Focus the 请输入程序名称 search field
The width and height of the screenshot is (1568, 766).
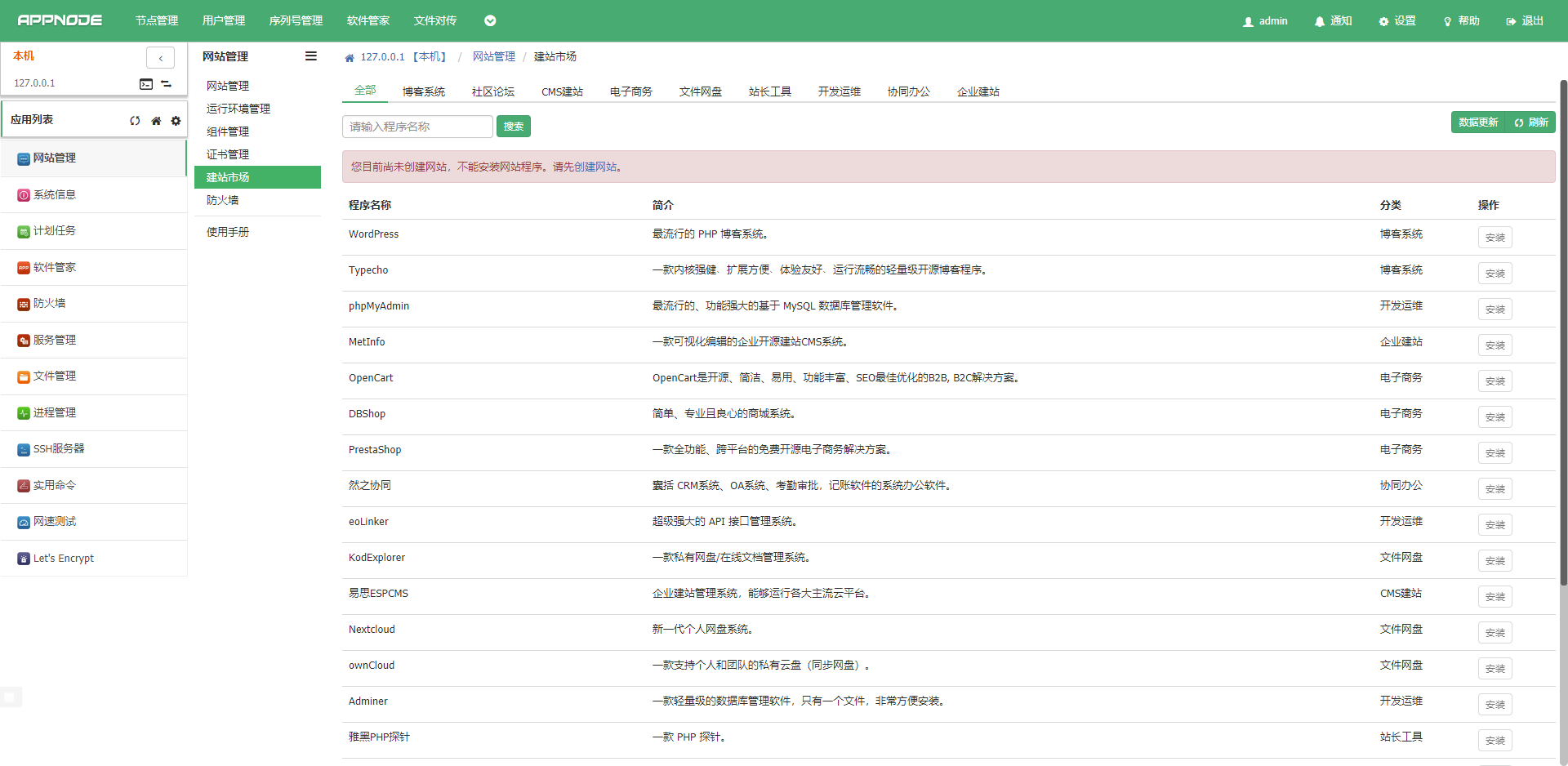(x=417, y=127)
